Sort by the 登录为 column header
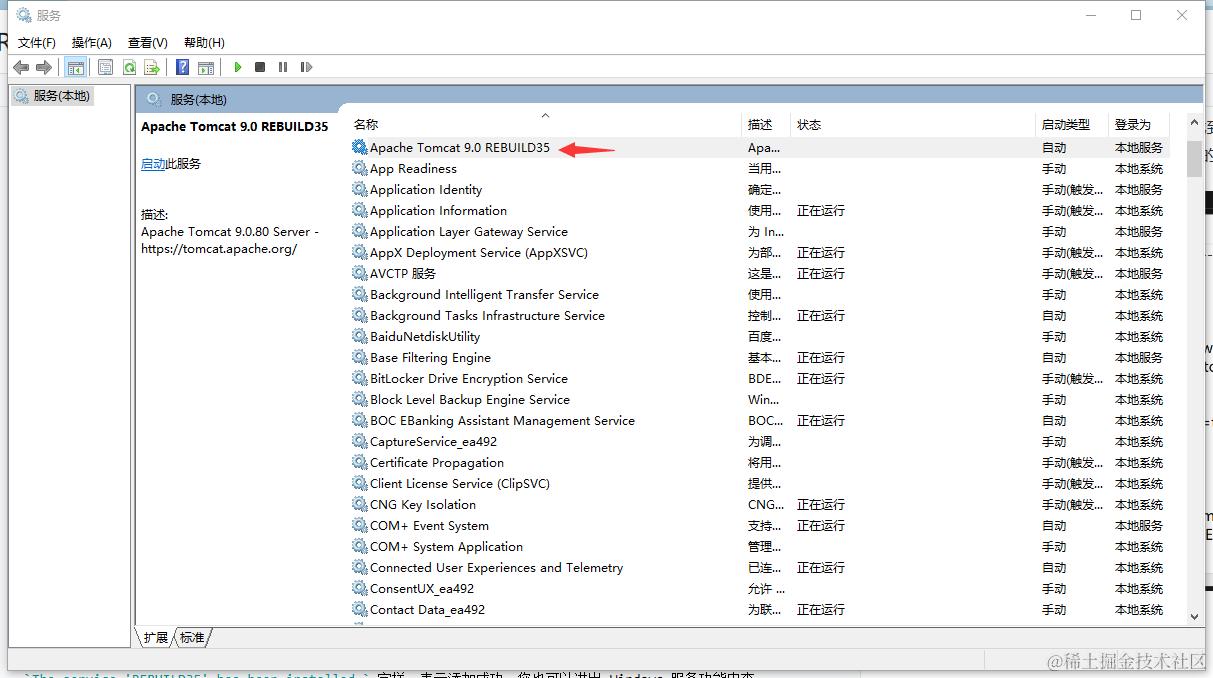 [1138, 124]
